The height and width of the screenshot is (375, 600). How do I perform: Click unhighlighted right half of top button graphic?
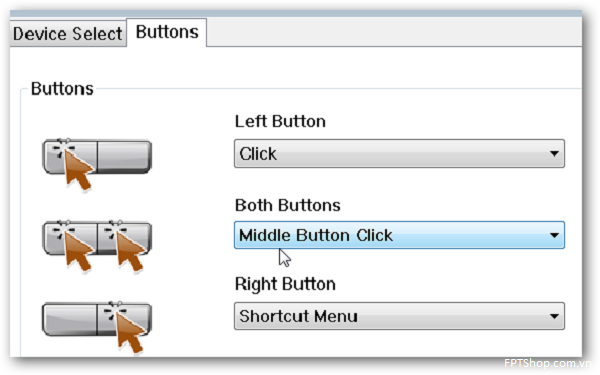(125, 157)
